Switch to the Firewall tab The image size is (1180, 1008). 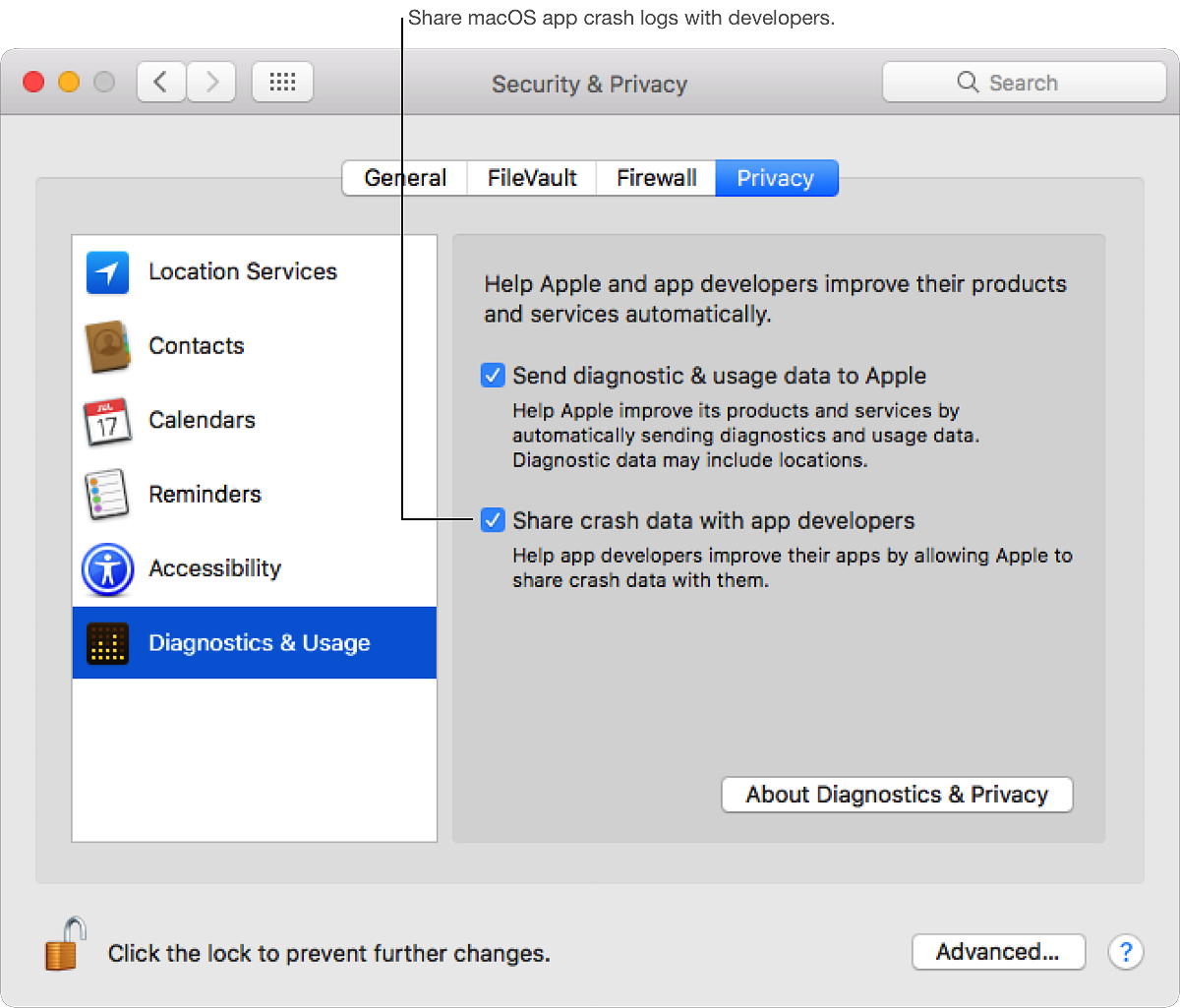(656, 178)
